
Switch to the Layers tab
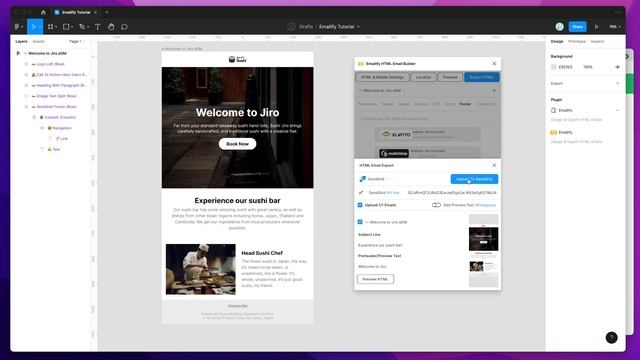tap(21, 42)
